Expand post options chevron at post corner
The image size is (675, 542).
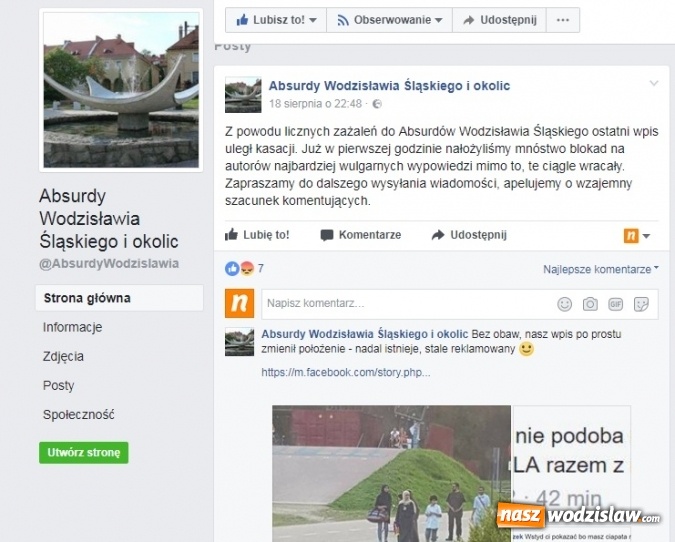(653, 83)
